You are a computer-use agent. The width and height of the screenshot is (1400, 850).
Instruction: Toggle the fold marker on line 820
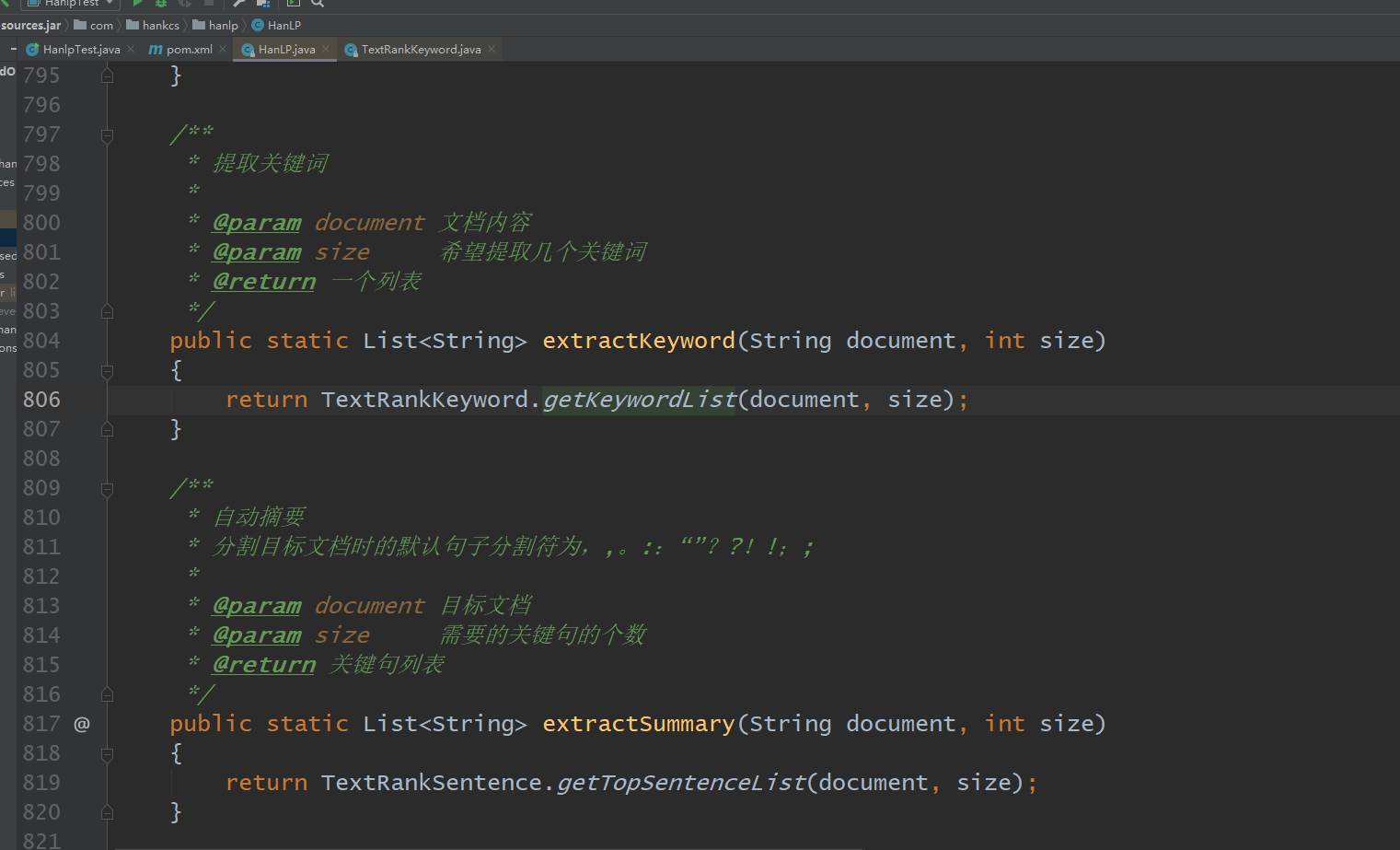[x=107, y=812]
